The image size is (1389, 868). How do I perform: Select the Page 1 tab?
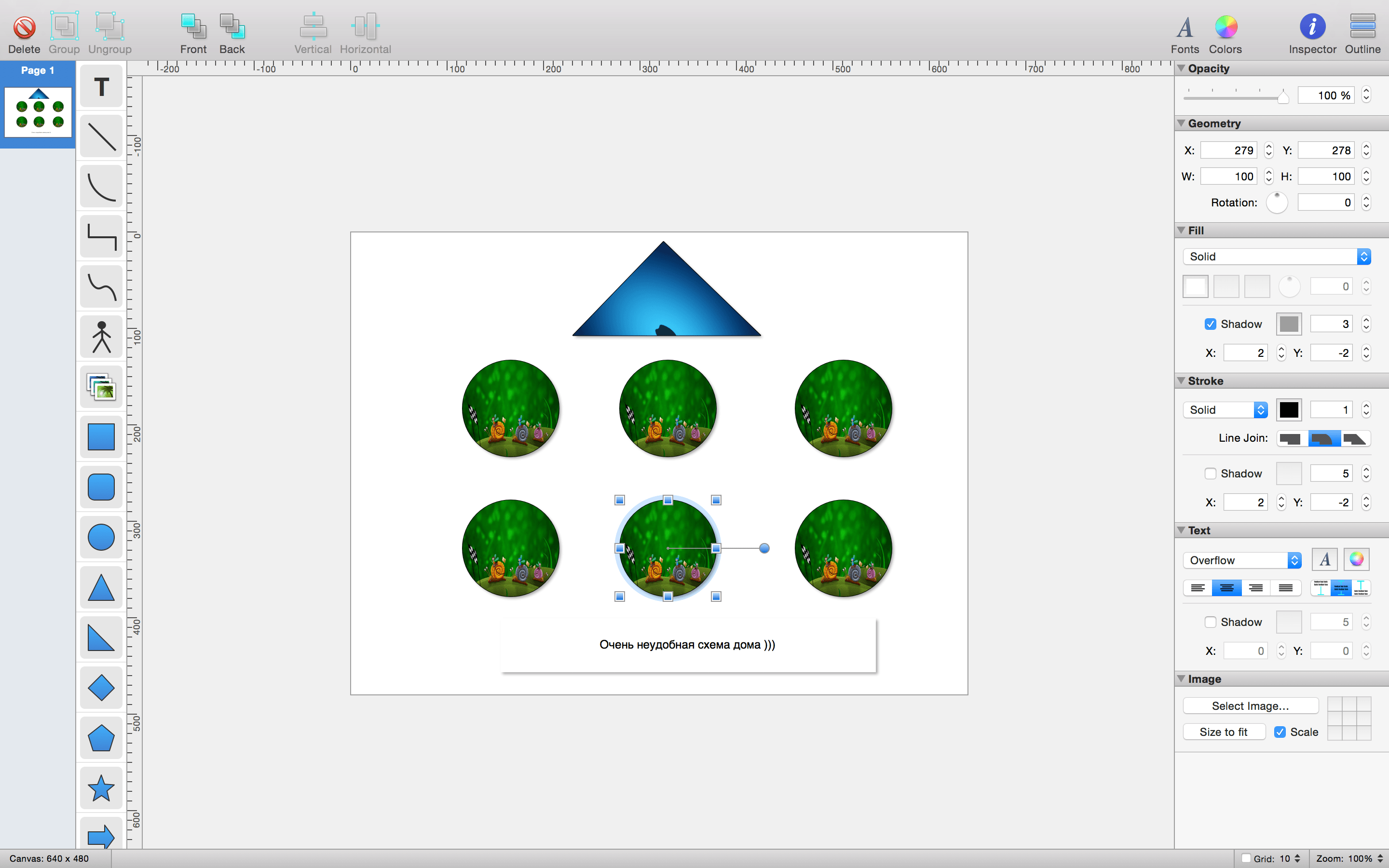point(38,70)
